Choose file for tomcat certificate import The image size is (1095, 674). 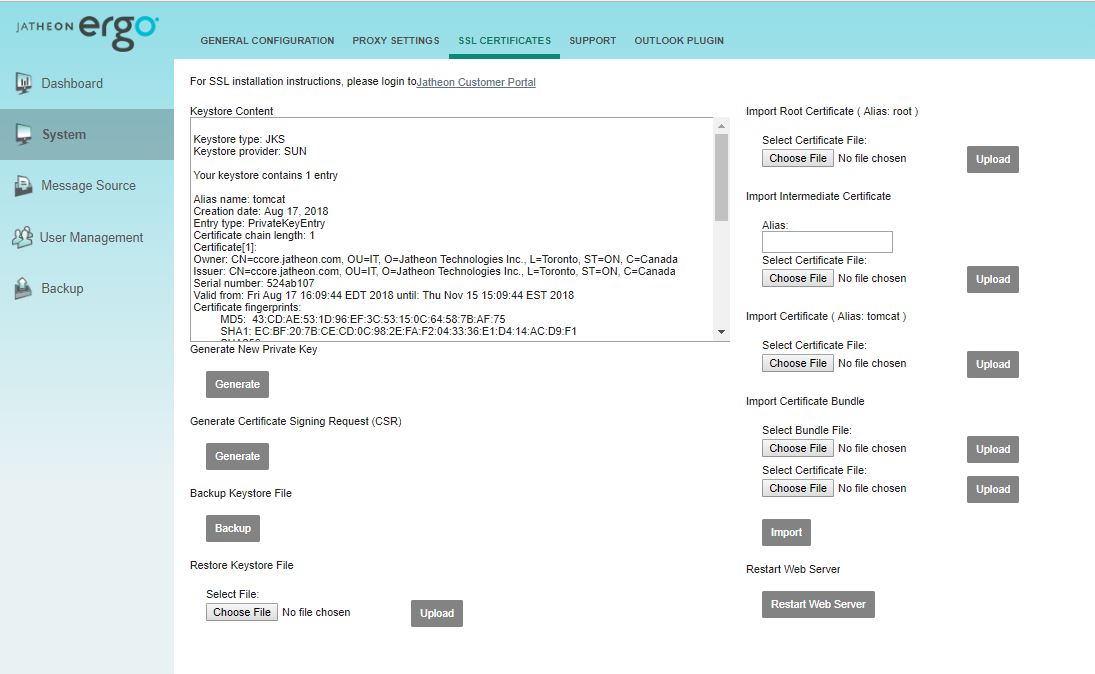click(x=798, y=363)
